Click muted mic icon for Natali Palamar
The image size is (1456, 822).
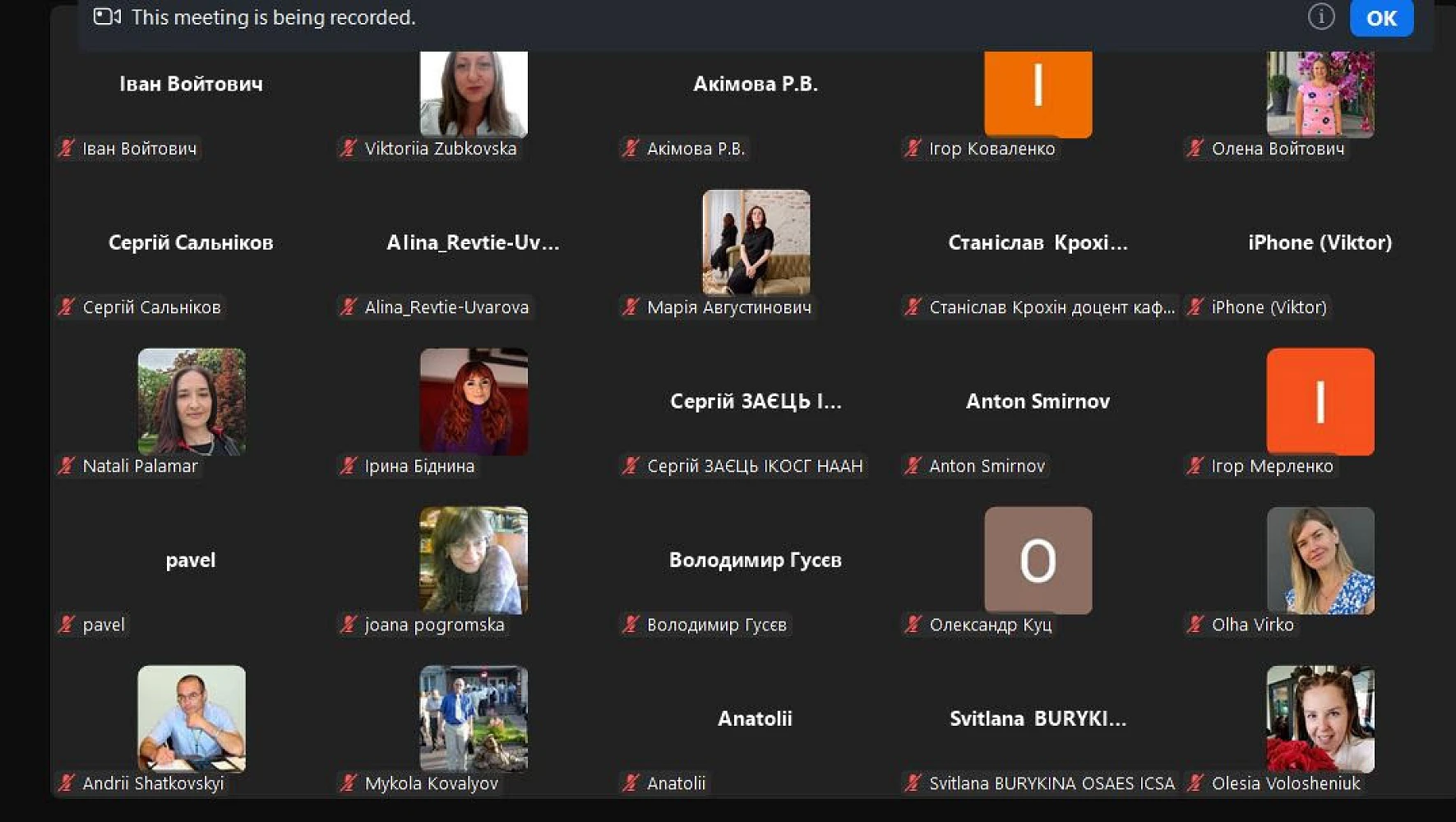(x=67, y=466)
